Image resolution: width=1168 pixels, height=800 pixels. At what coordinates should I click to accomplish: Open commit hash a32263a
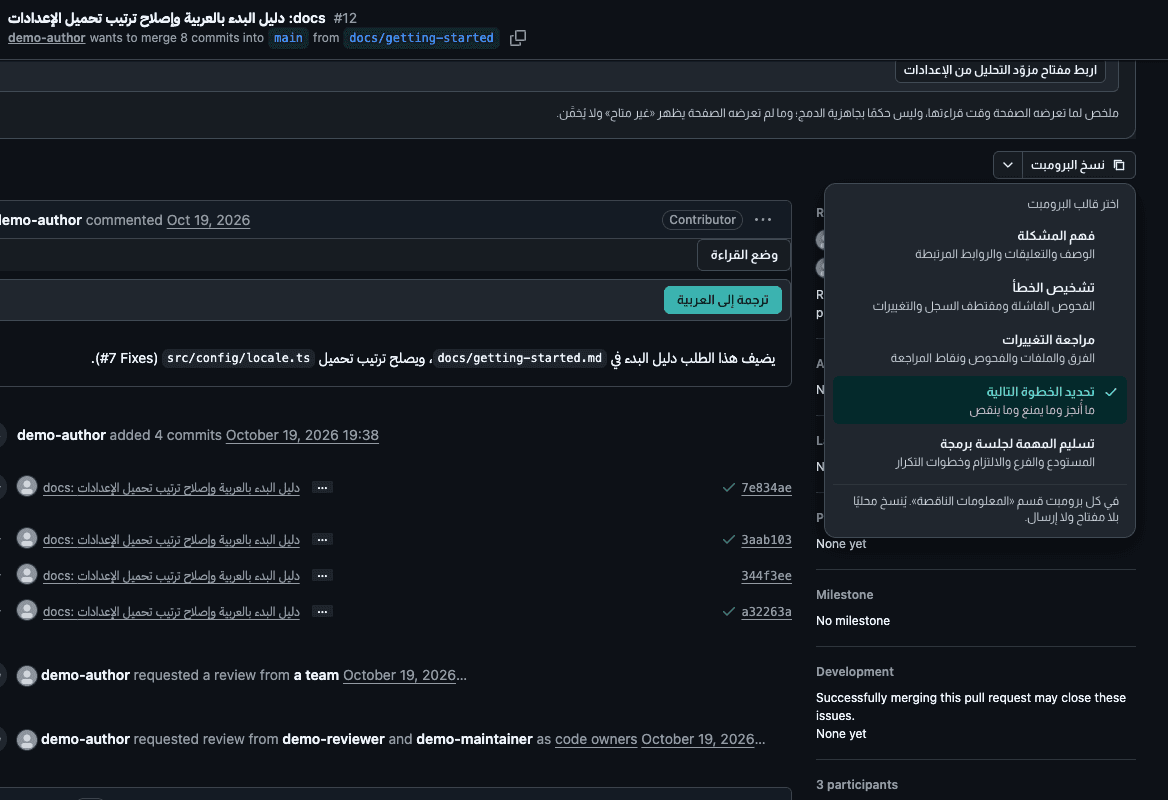pos(766,612)
